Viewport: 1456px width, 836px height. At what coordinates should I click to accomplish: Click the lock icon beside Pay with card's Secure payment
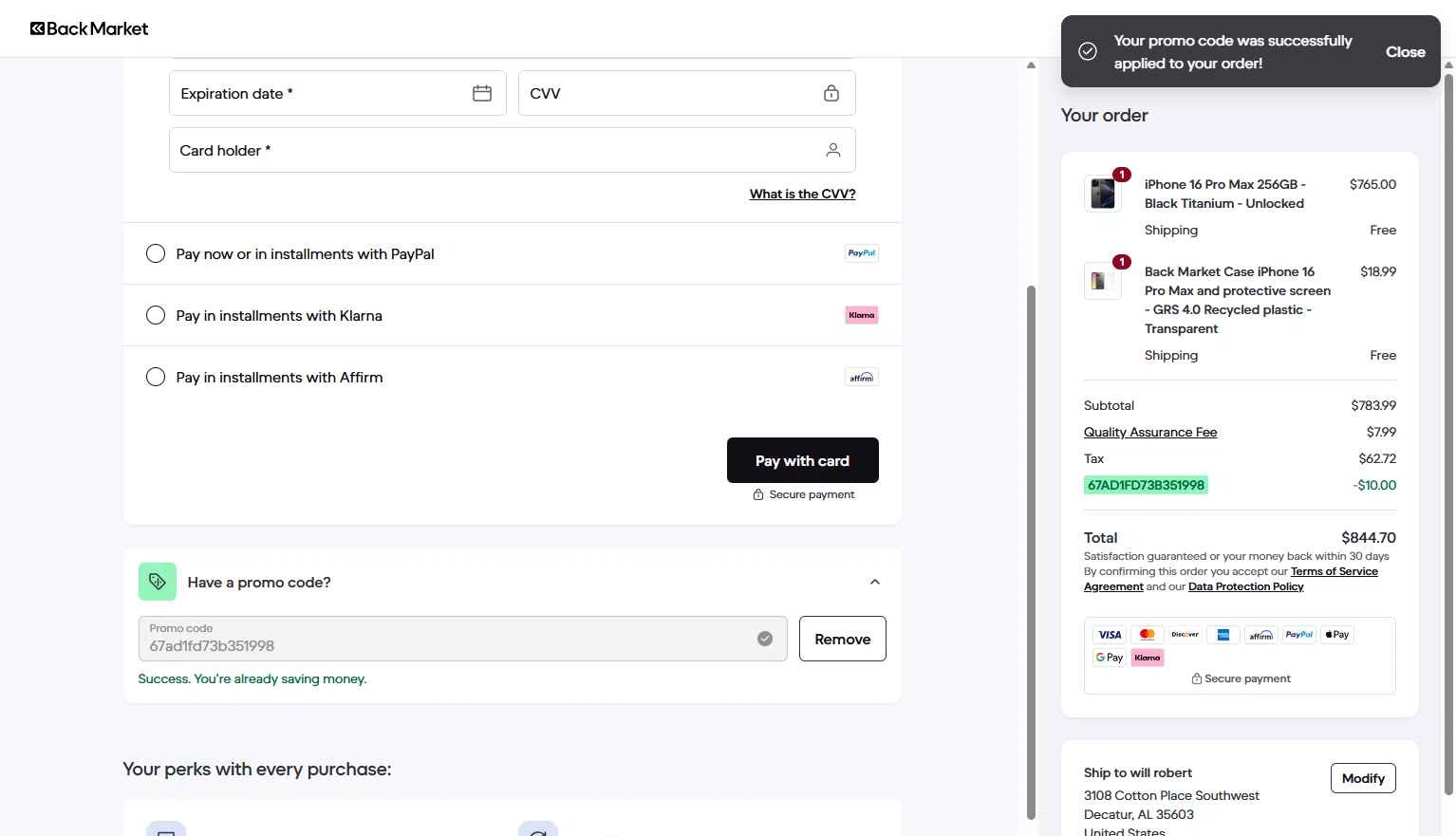point(758,494)
